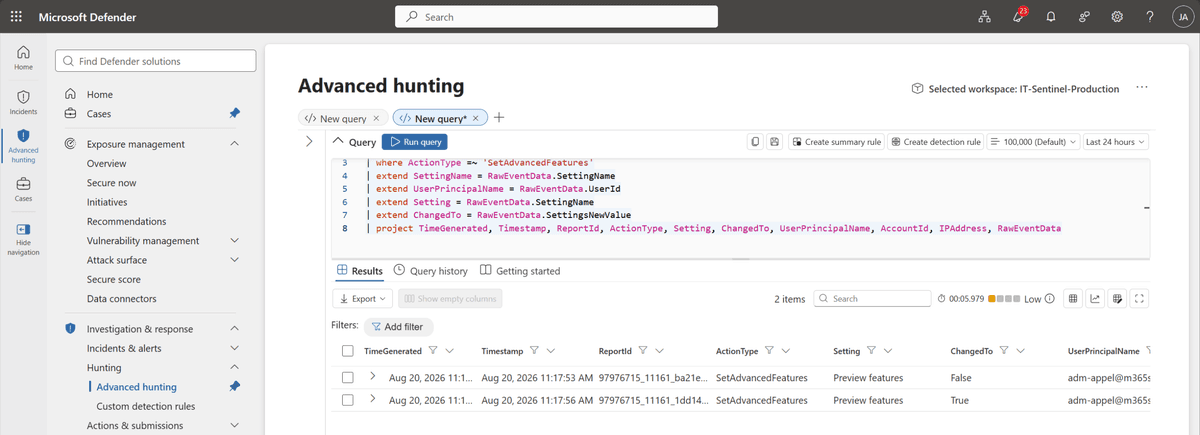
Task: Check the row with ChangedTo False
Action: pos(347,378)
